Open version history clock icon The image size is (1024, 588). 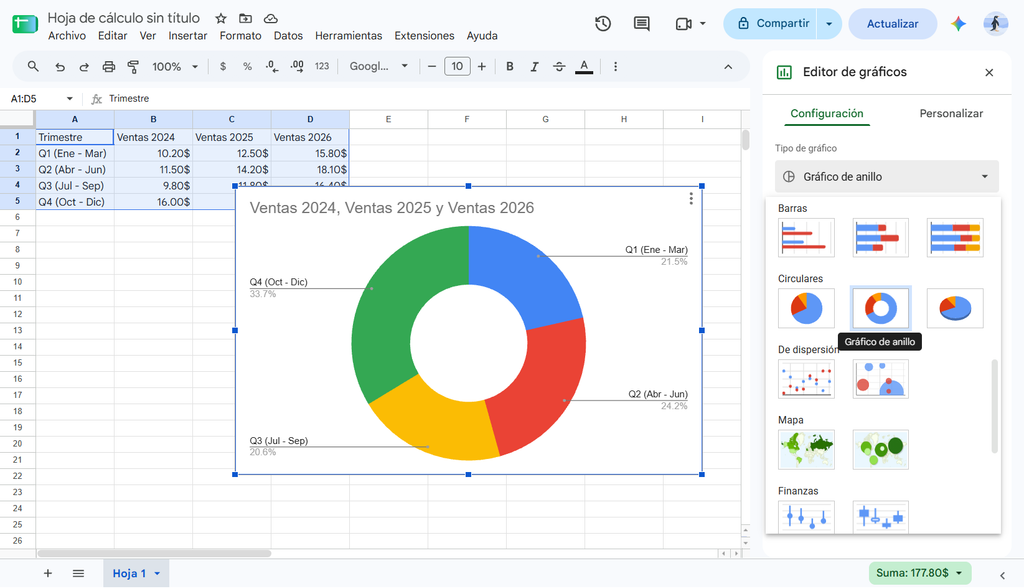(603, 24)
